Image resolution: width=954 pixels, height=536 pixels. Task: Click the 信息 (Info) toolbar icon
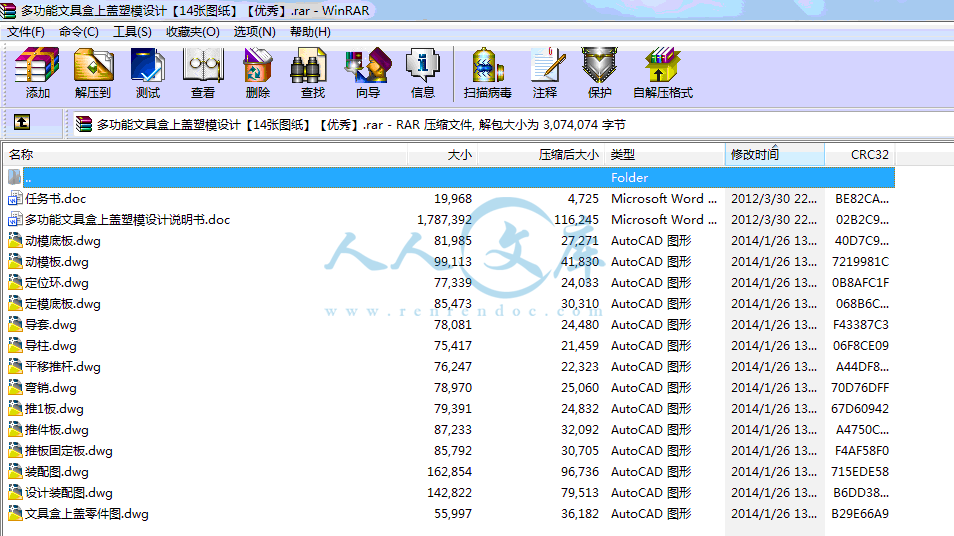point(423,65)
